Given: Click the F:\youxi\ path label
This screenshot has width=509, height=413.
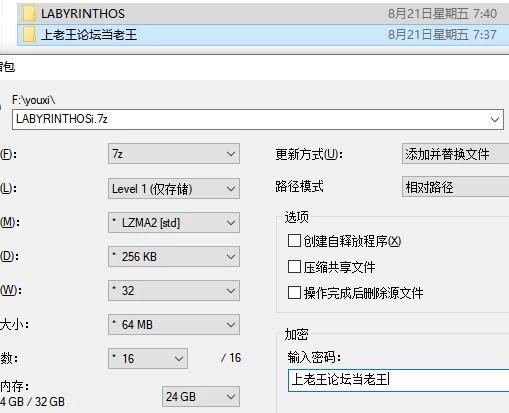Looking at the screenshot, I should (34, 100).
